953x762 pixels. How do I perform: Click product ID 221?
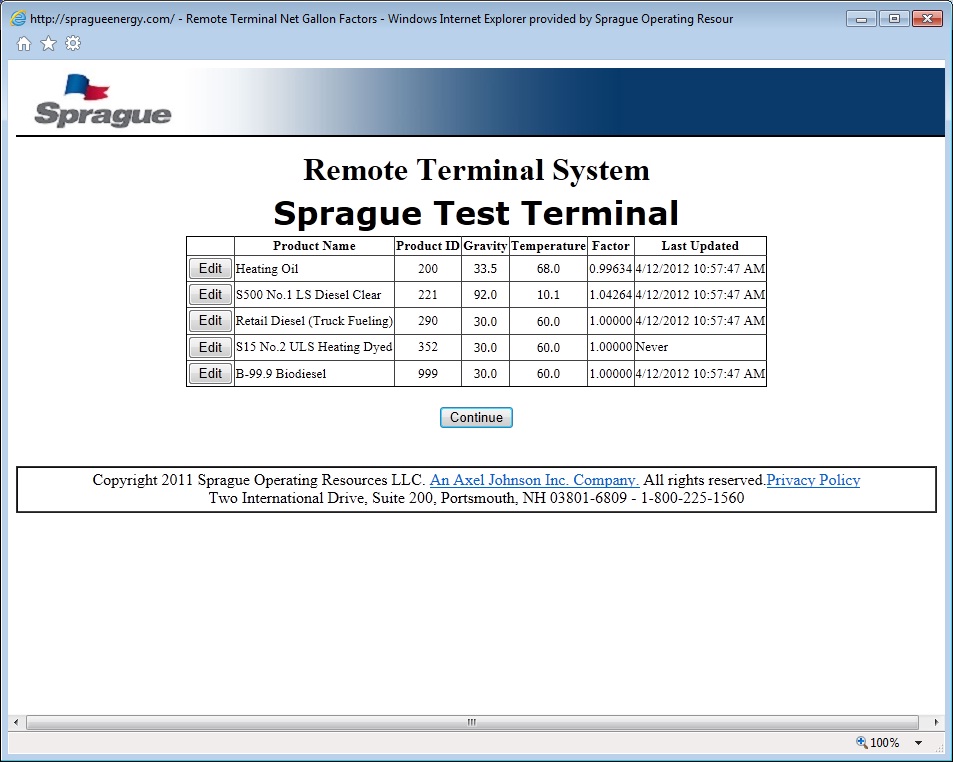[428, 295]
